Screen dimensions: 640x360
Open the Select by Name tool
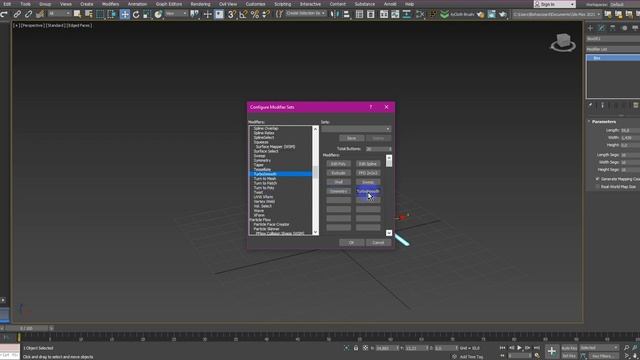[x=89, y=14]
